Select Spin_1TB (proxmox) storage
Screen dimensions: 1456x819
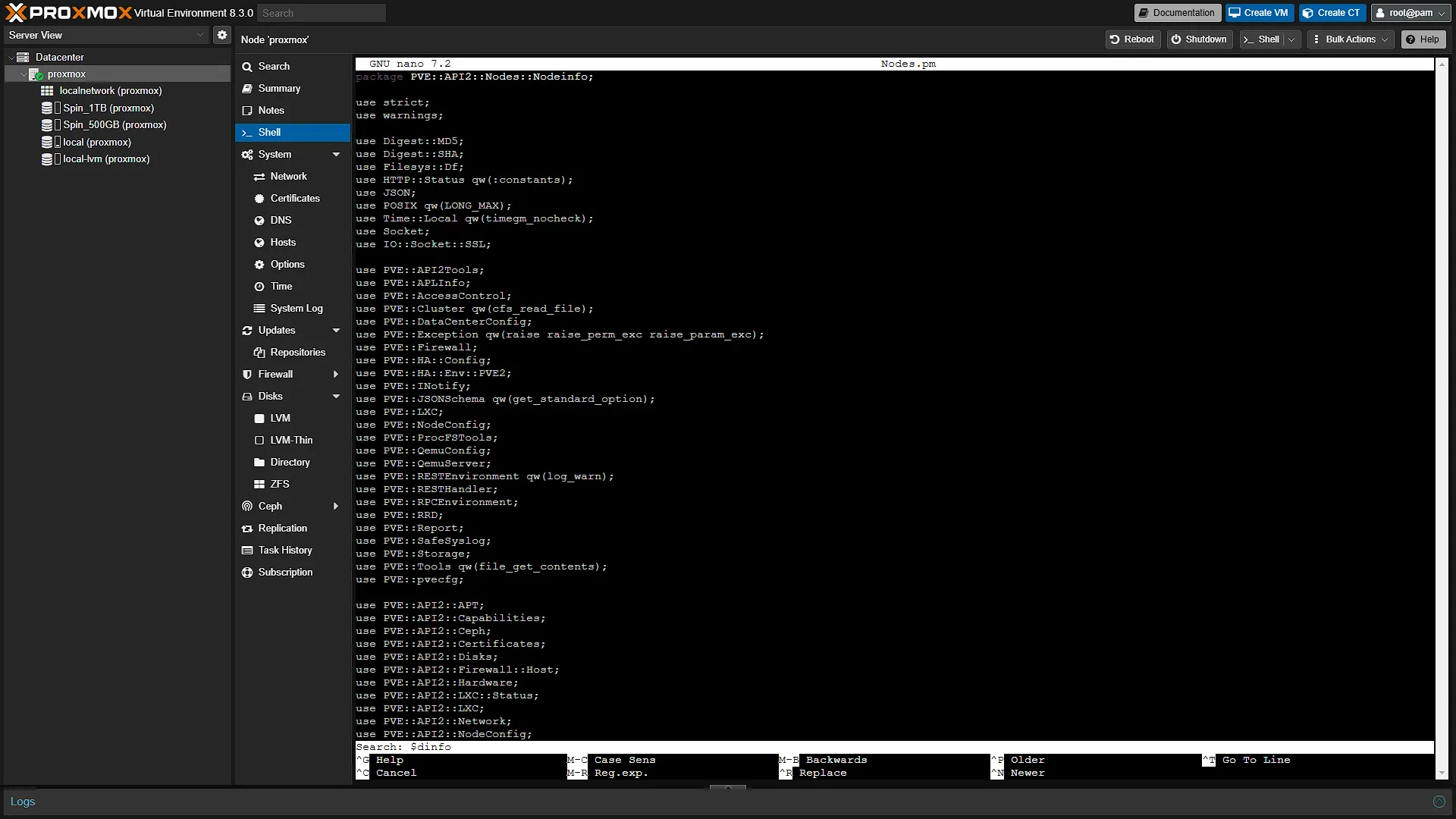[108, 108]
